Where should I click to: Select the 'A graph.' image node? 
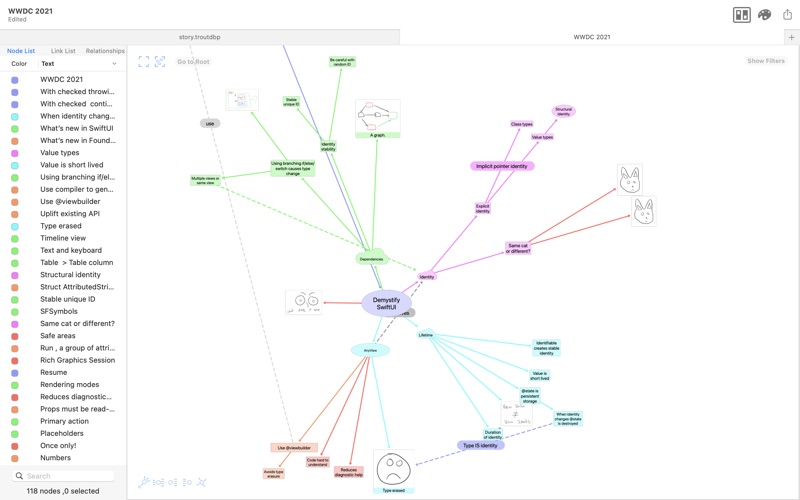click(378, 118)
